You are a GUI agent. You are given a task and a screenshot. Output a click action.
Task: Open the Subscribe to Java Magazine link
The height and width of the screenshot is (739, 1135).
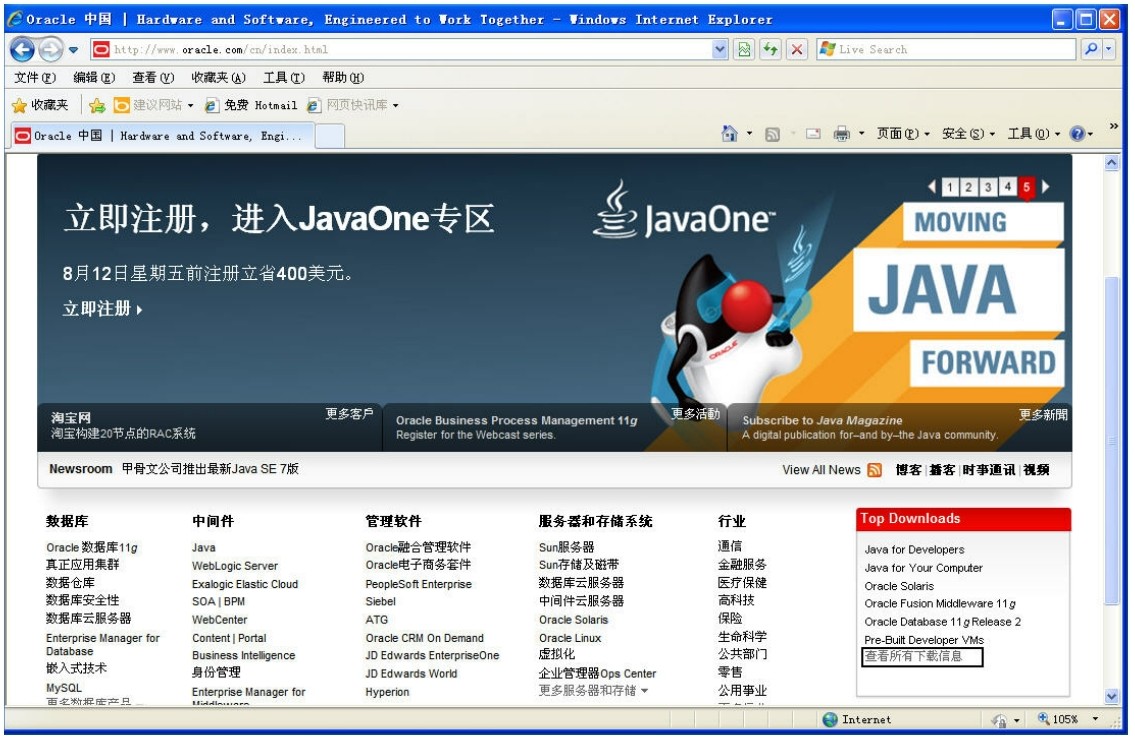click(x=822, y=421)
